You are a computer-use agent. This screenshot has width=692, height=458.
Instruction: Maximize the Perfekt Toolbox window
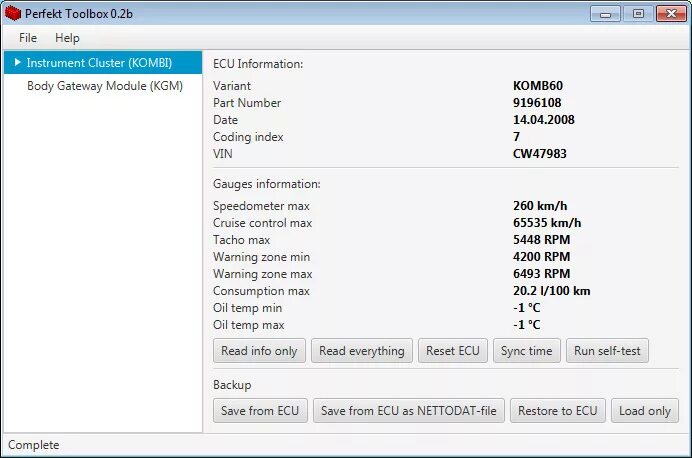pyautogui.click(x=638, y=14)
